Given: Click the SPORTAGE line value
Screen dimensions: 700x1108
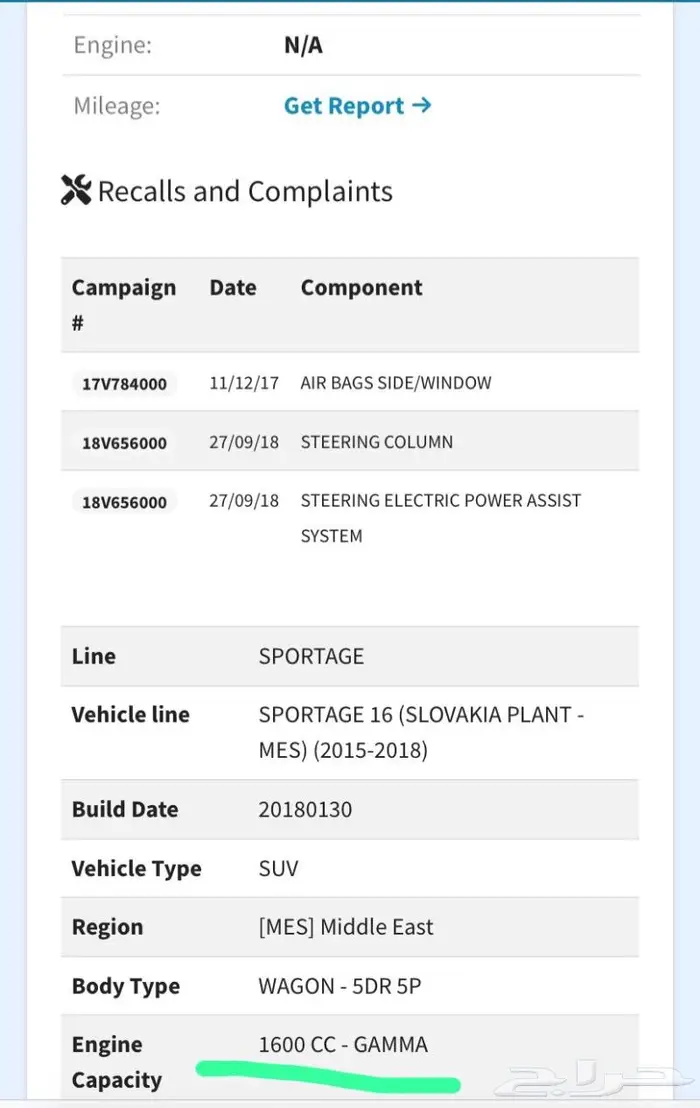Looking at the screenshot, I should [x=311, y=656].
